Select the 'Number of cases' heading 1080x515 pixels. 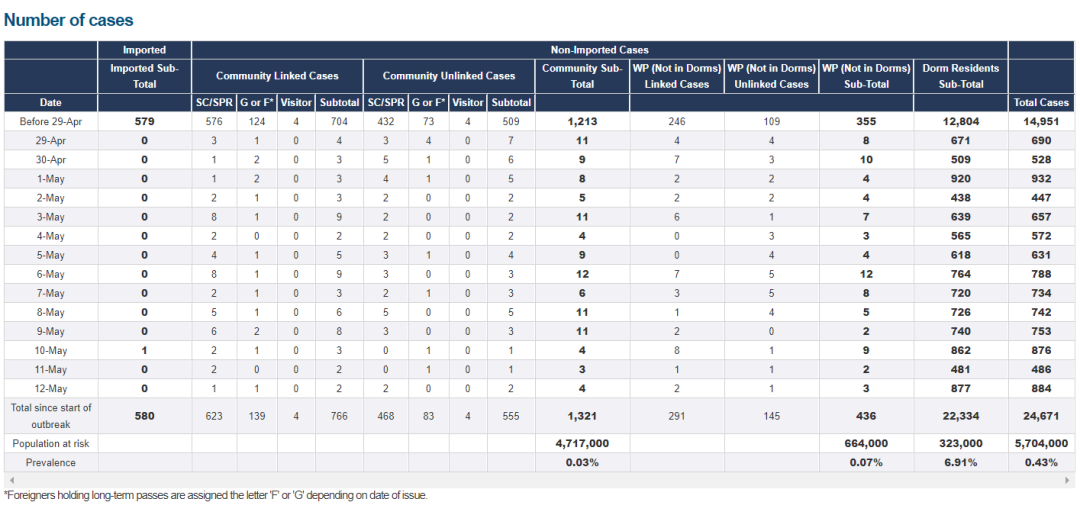pos(69,20)
